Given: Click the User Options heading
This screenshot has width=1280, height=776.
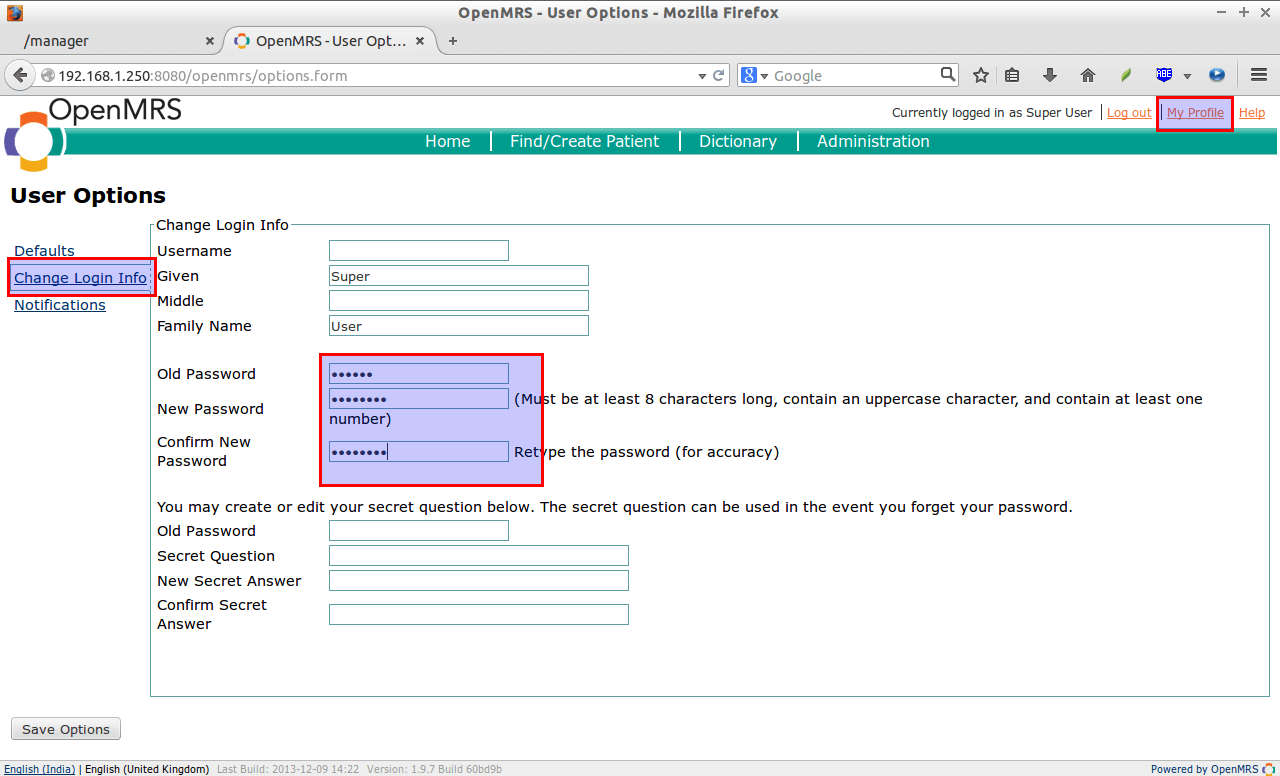Looking at the screenshot, I should click(88, 196).
